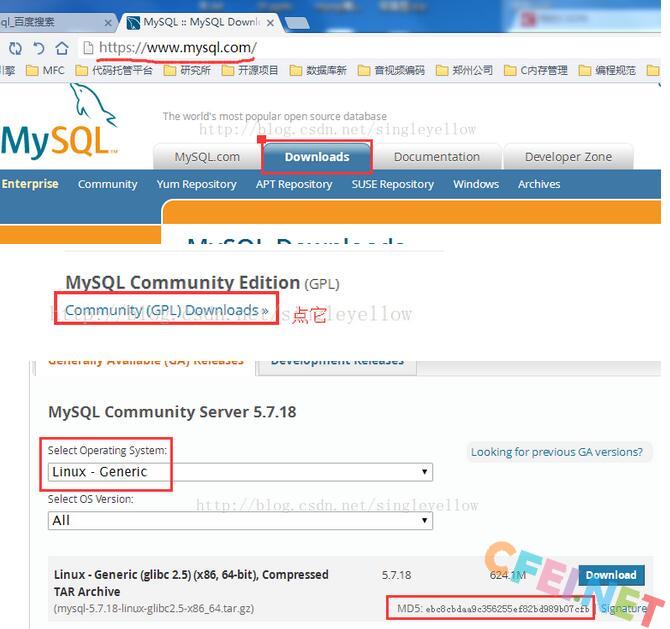
Task: Click Community (GPL) Downloads link
Action: coord(167,310)
